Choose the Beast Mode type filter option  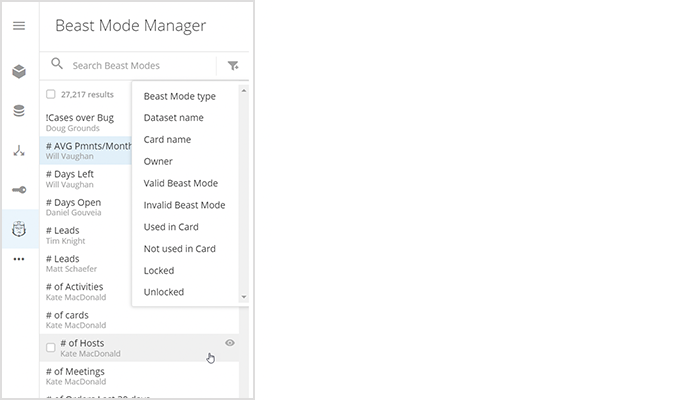tap(180, 96)
